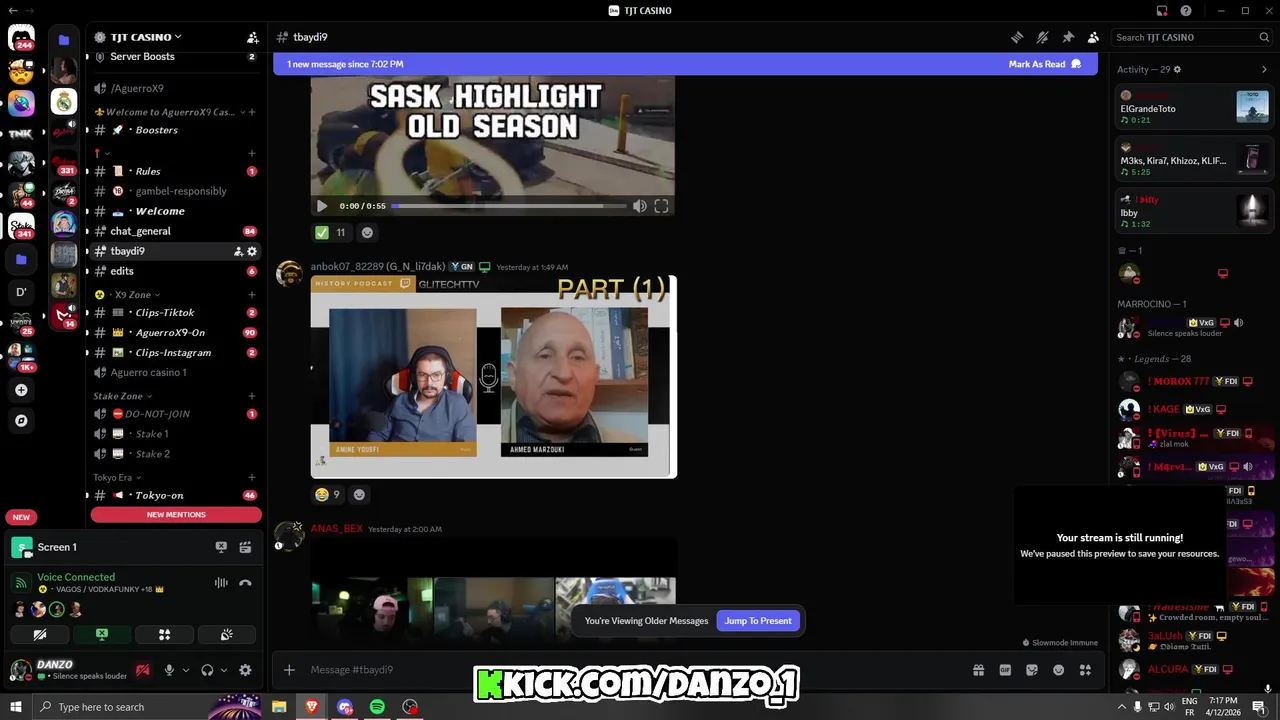Collapse the Stake Zone category
Image resolution: width=1280 pixels, height=720 pixels.
pyautogui.click(x=123, y=396)
